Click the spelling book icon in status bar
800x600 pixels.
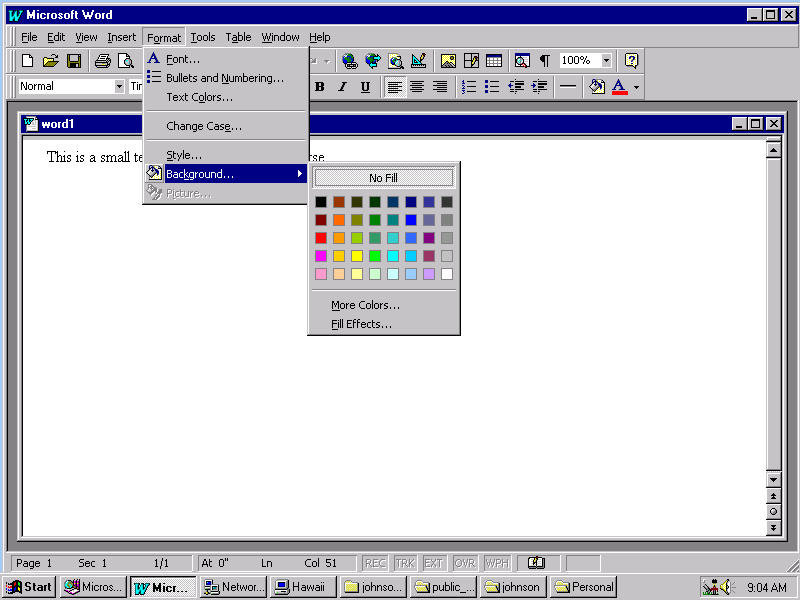click(536, 563)
